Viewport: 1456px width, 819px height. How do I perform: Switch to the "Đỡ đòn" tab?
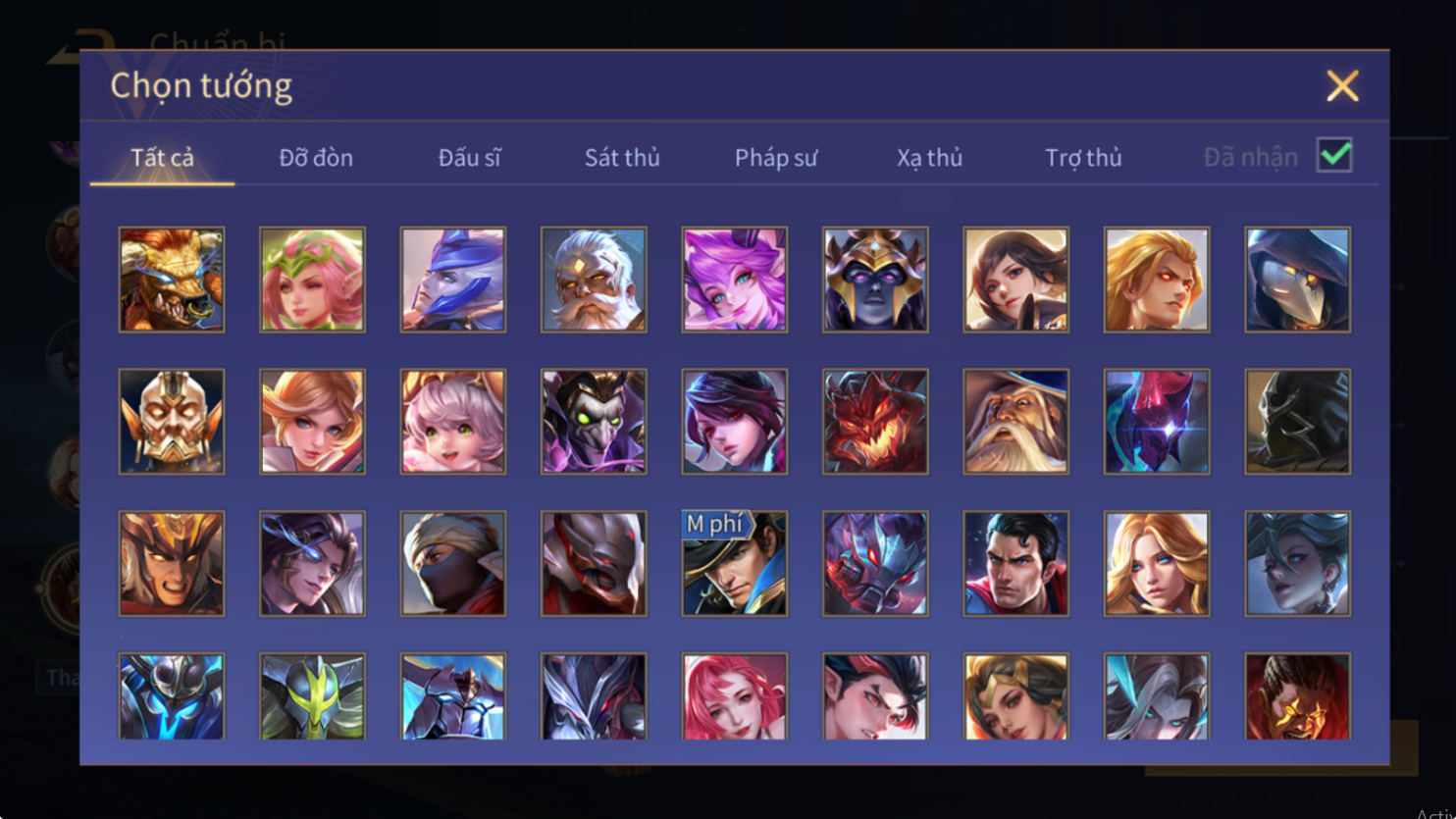click(x=316, y=158)
